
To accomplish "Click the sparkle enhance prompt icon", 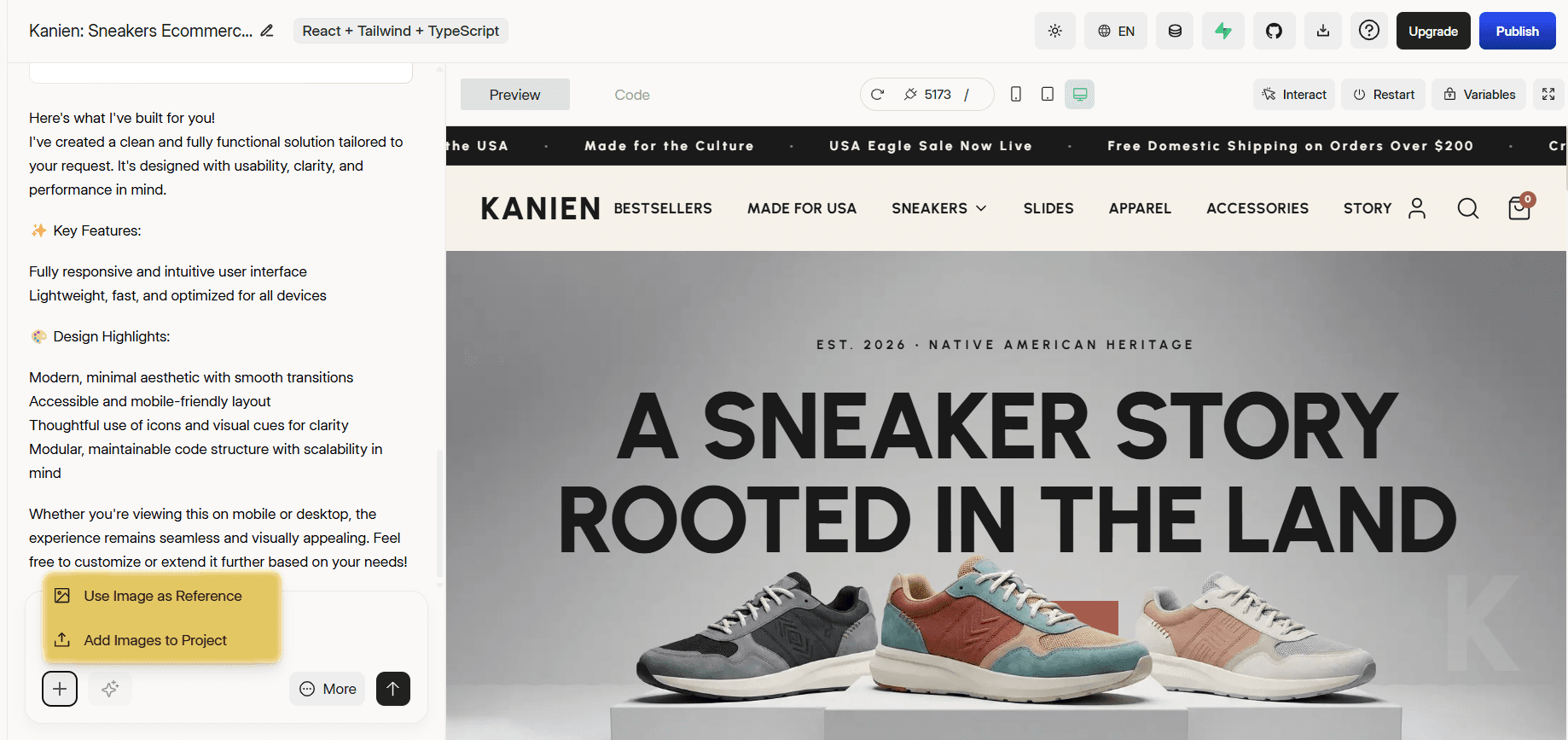I will tap(110, 689).
